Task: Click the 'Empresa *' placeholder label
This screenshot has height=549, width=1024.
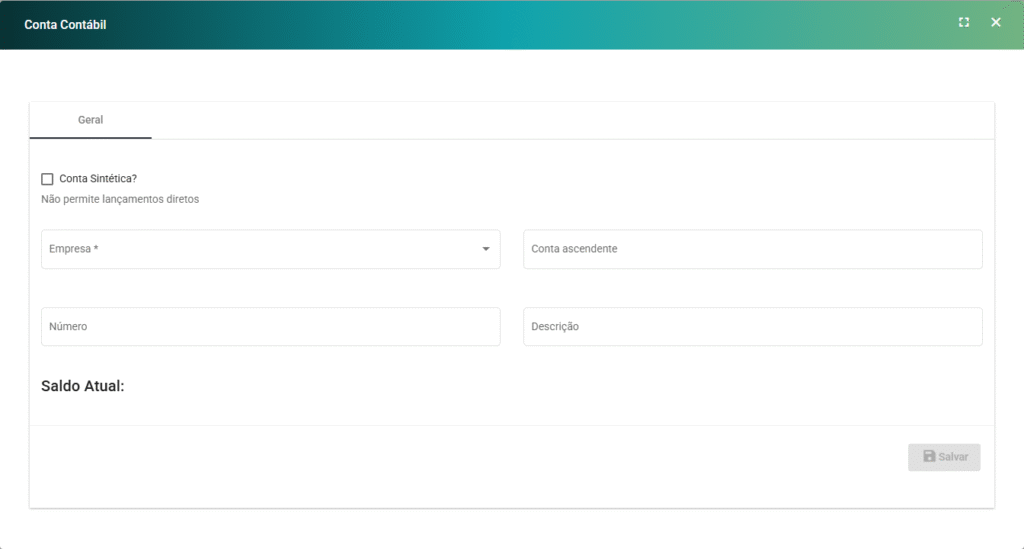Action: (x=73, y=249)
